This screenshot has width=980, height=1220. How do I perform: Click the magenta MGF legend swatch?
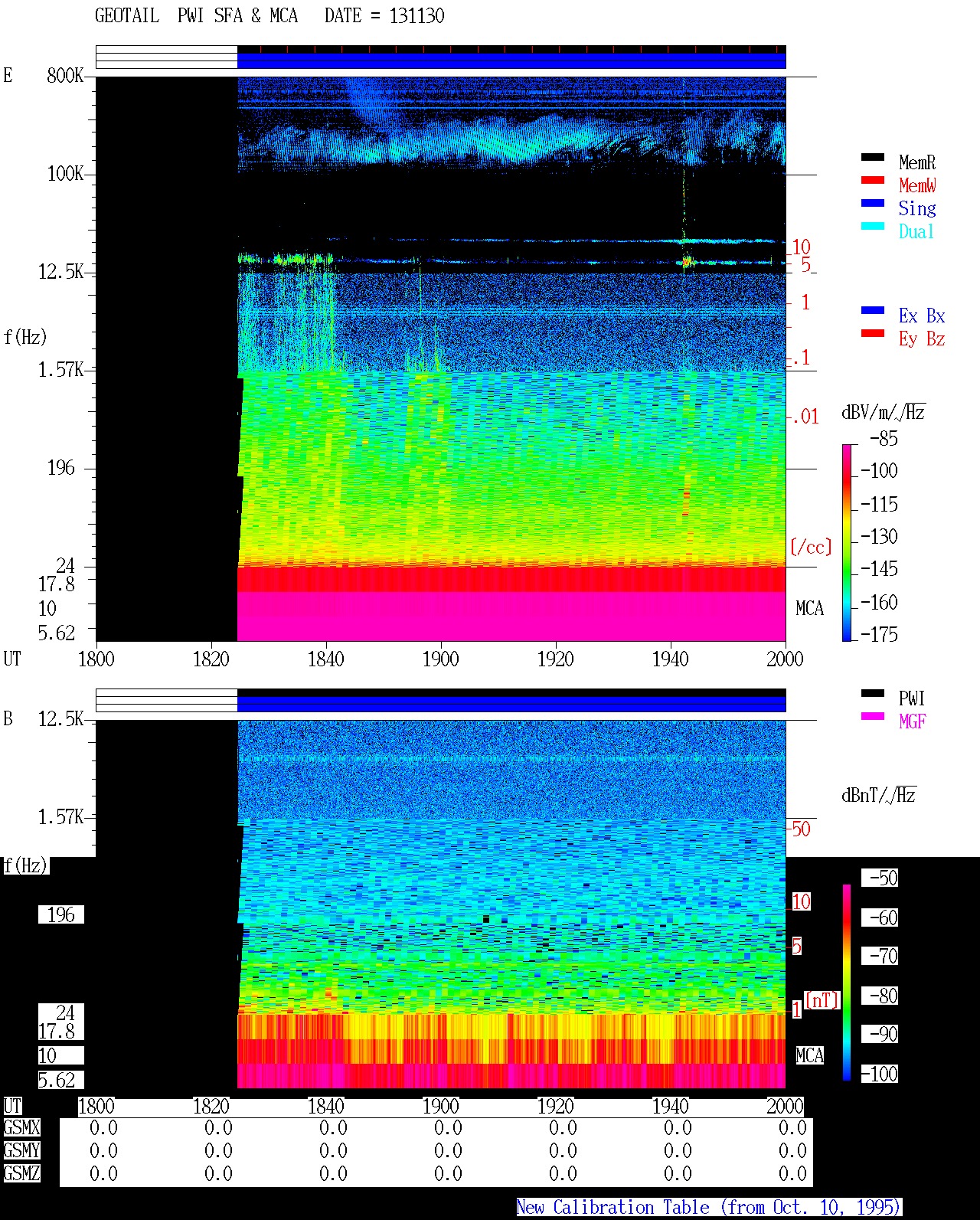click(873, 717)
